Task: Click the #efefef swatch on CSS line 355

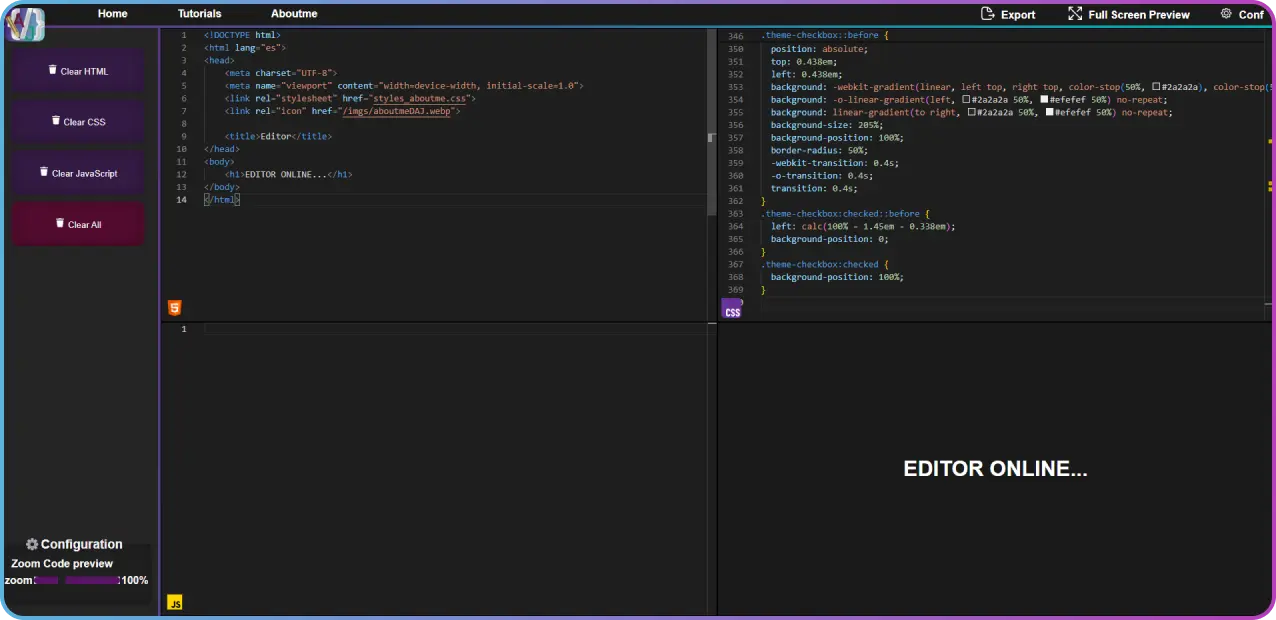Action: (1050, 113)
